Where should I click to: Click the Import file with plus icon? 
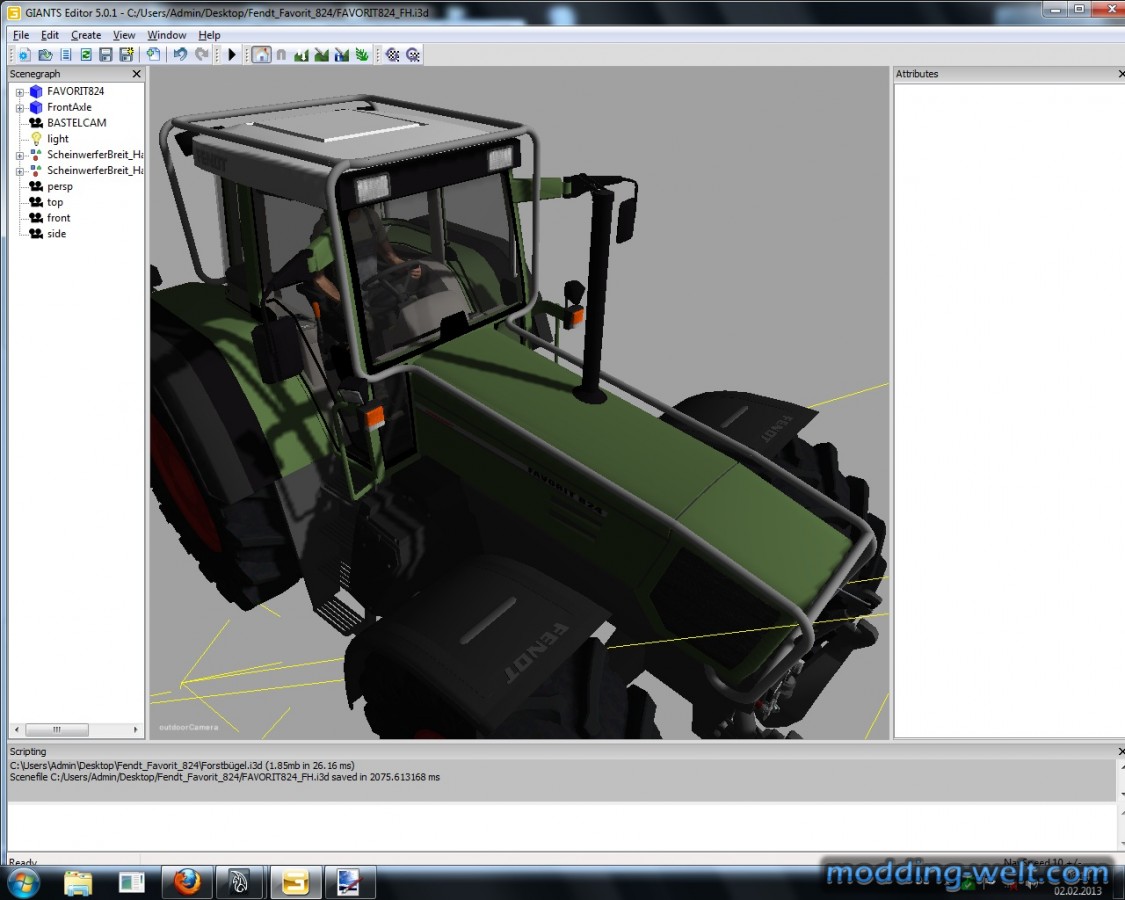point(153,55)
